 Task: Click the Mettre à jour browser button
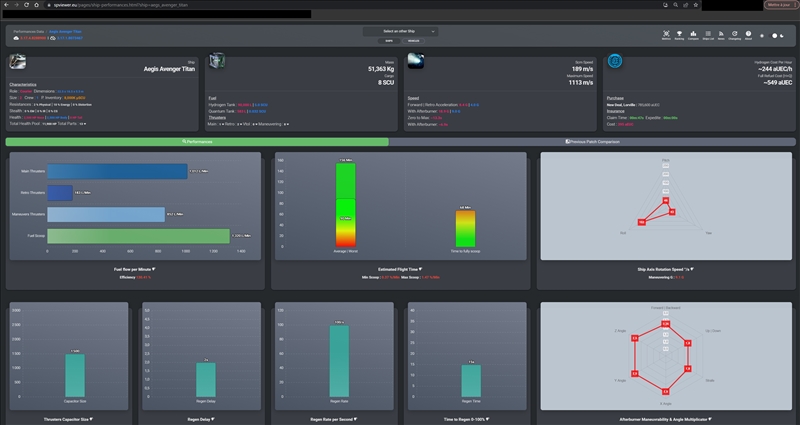pos(781,5)
